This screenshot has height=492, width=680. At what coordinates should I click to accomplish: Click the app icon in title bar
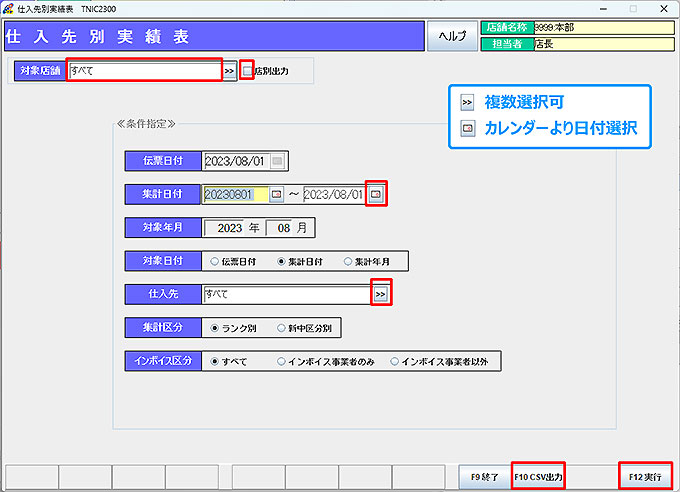[8, 8]
